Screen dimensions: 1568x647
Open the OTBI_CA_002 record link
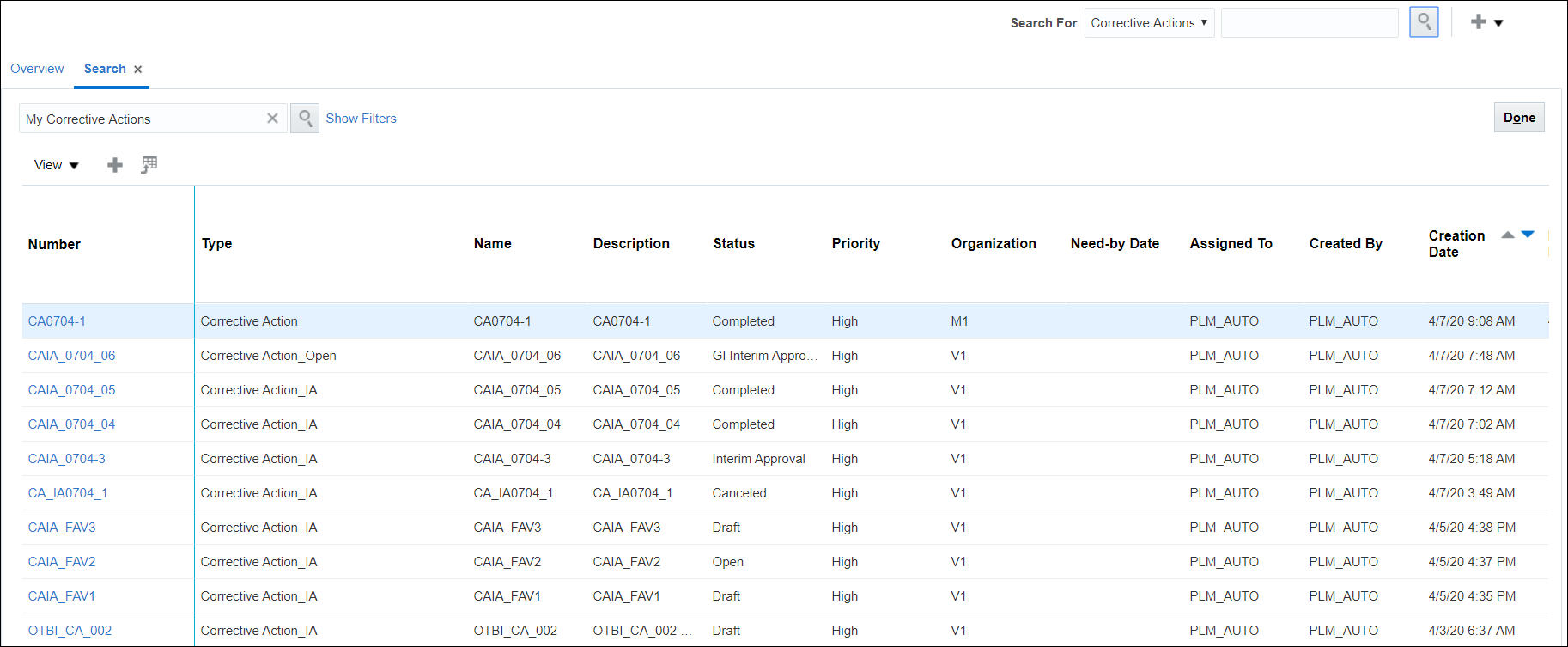pos(70,631)
